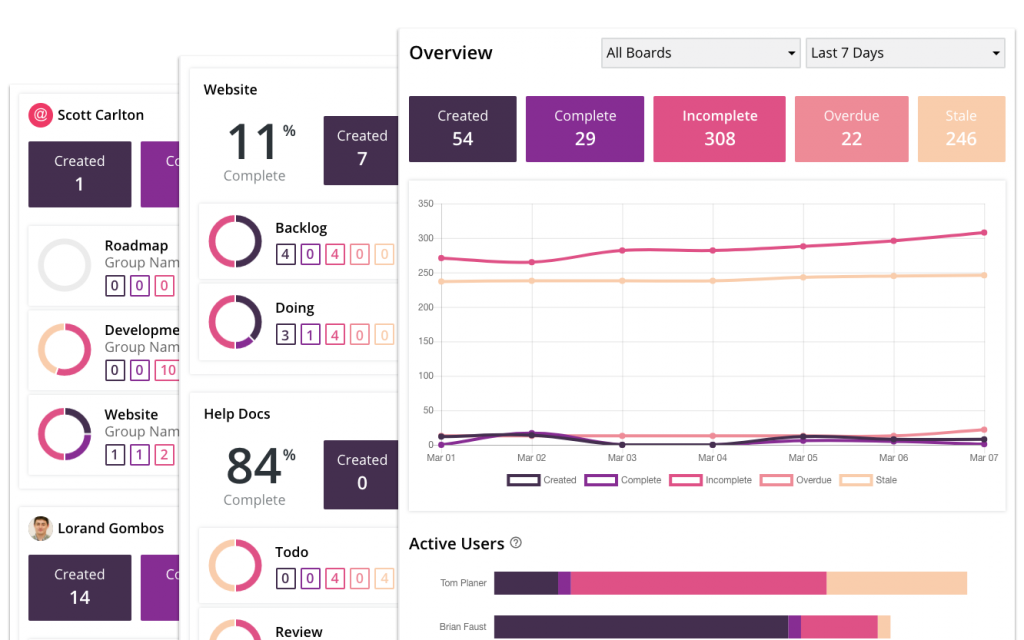This screenshot has width=1024, height=640.
Task: Open the Last 7 Days dropdown
Action: [x=905, y=53]
